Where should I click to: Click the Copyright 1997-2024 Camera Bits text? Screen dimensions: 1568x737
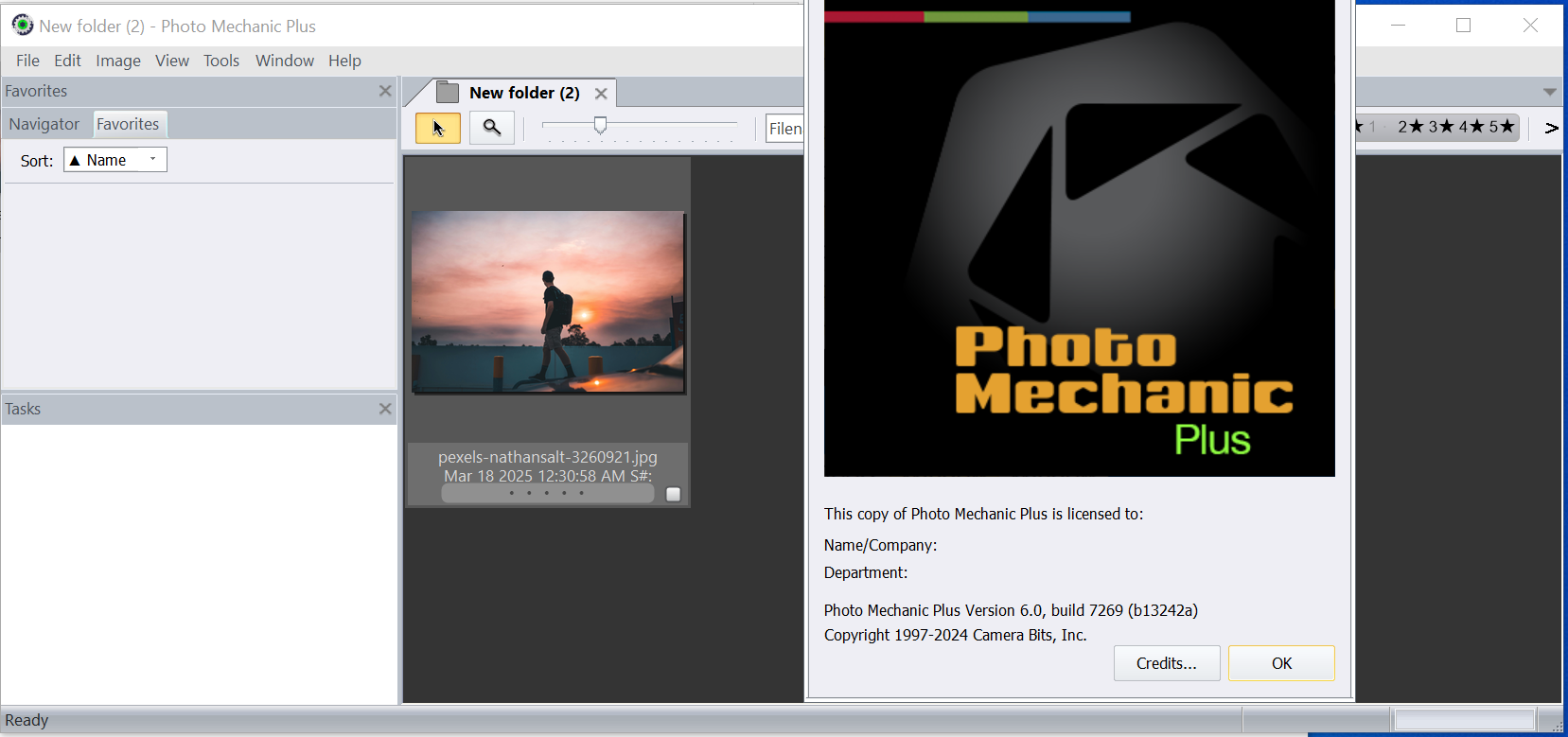click(955, 635)
